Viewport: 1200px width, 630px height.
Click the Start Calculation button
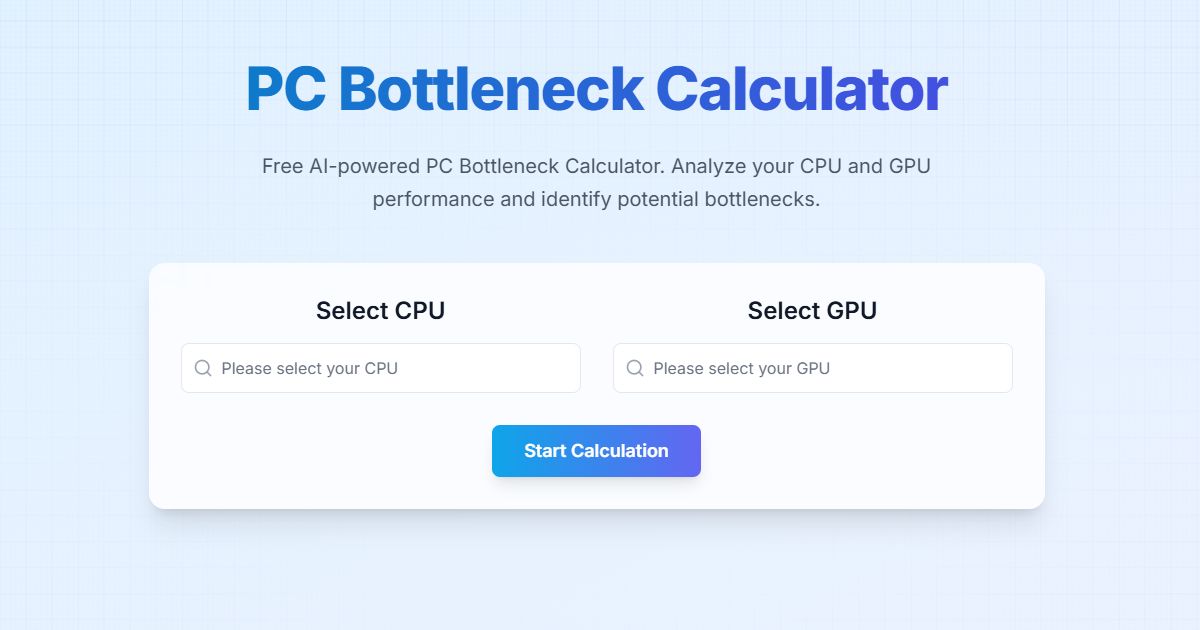[596, 451]
